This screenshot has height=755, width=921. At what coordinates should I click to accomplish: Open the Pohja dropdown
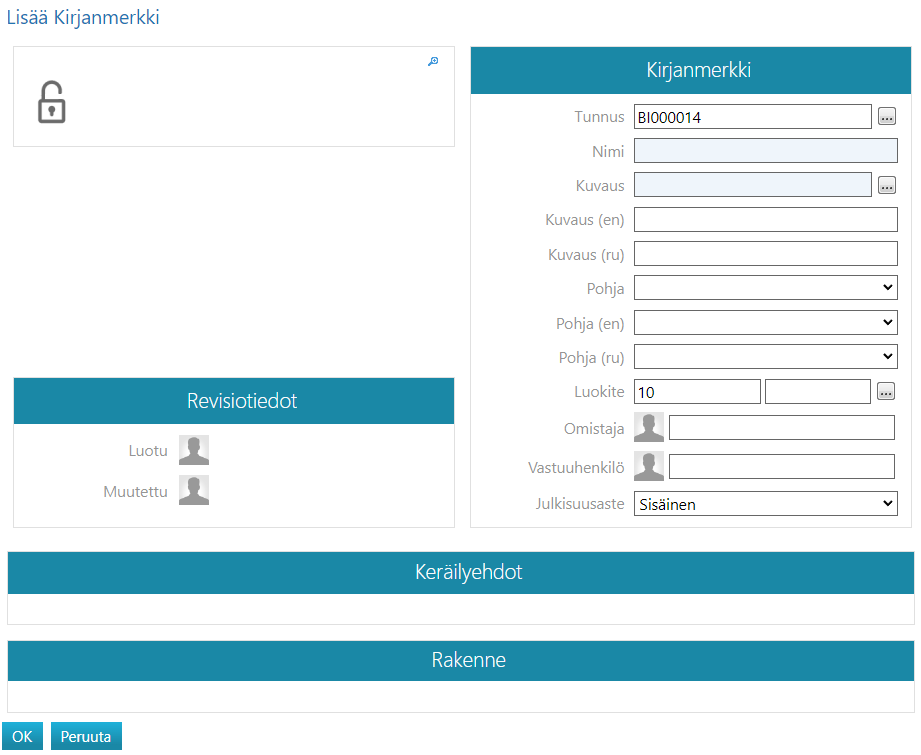[765, 288]
